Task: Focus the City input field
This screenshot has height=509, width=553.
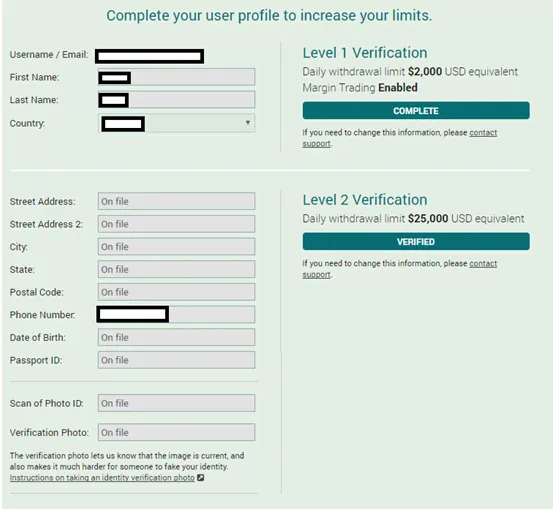Action: [x=176, y=246]
